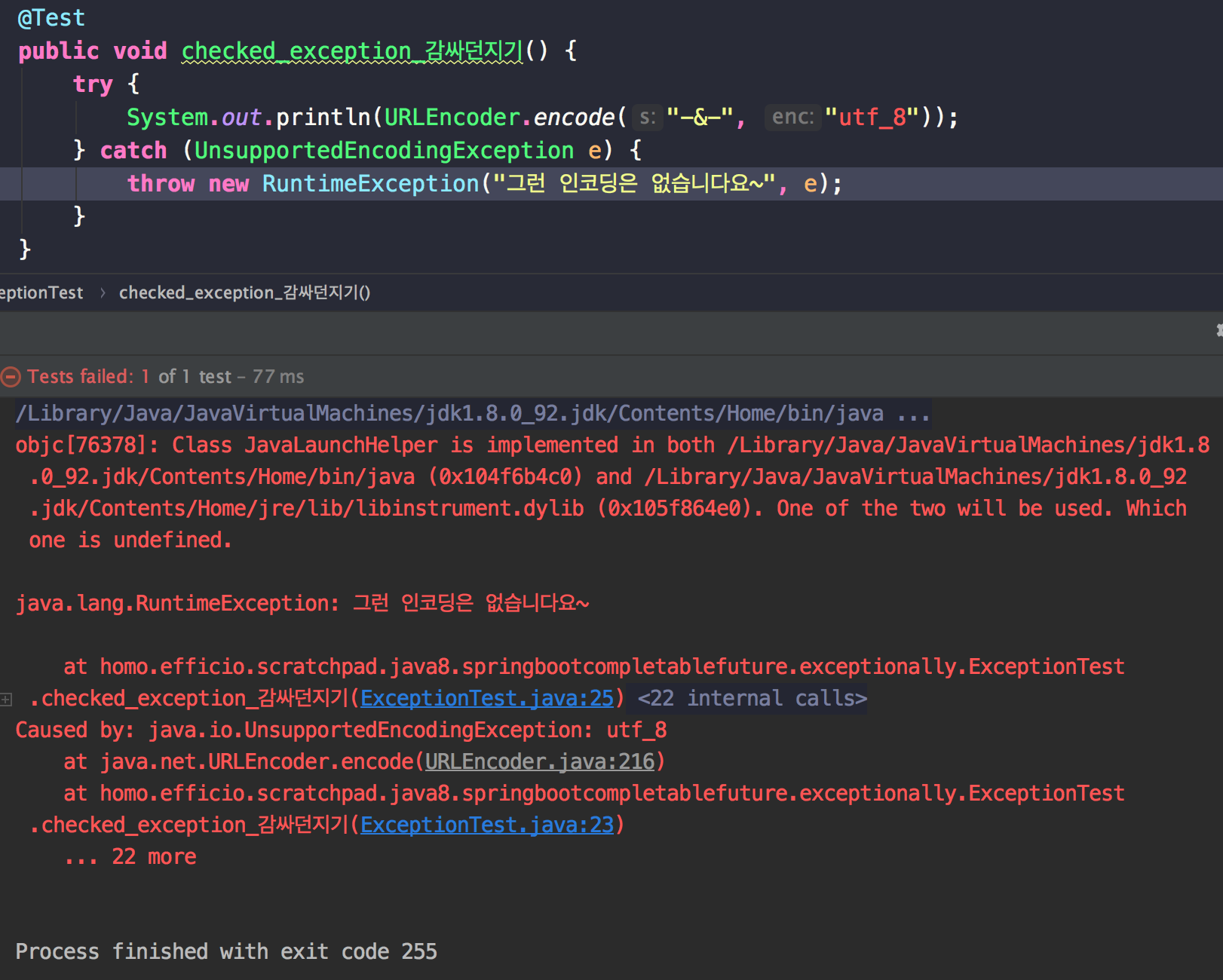Click the @Test annotation
Viewport: 1223px width, 980px height.
point(51,17)
